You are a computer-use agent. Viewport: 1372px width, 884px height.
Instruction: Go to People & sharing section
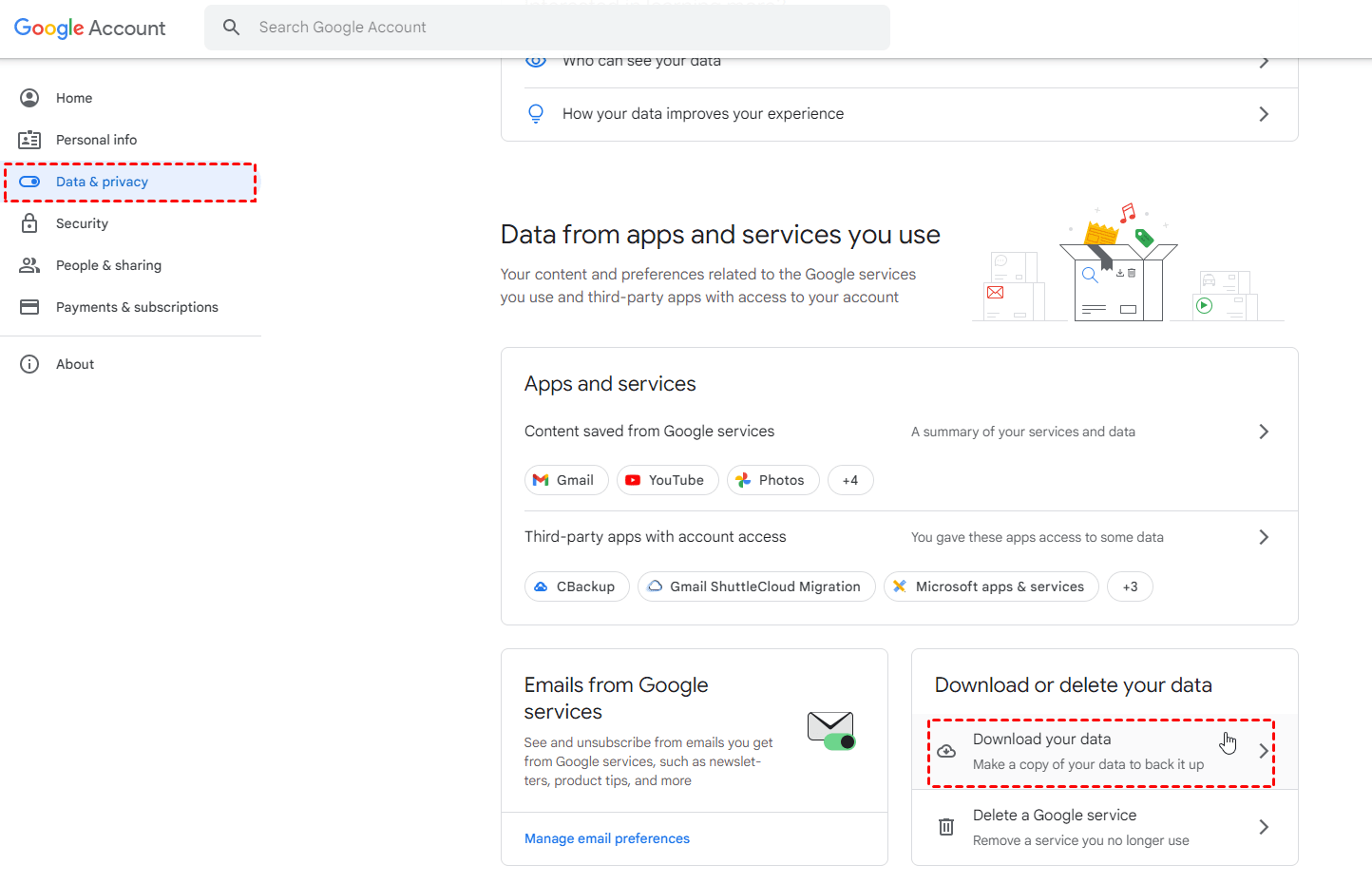(108, 265)
